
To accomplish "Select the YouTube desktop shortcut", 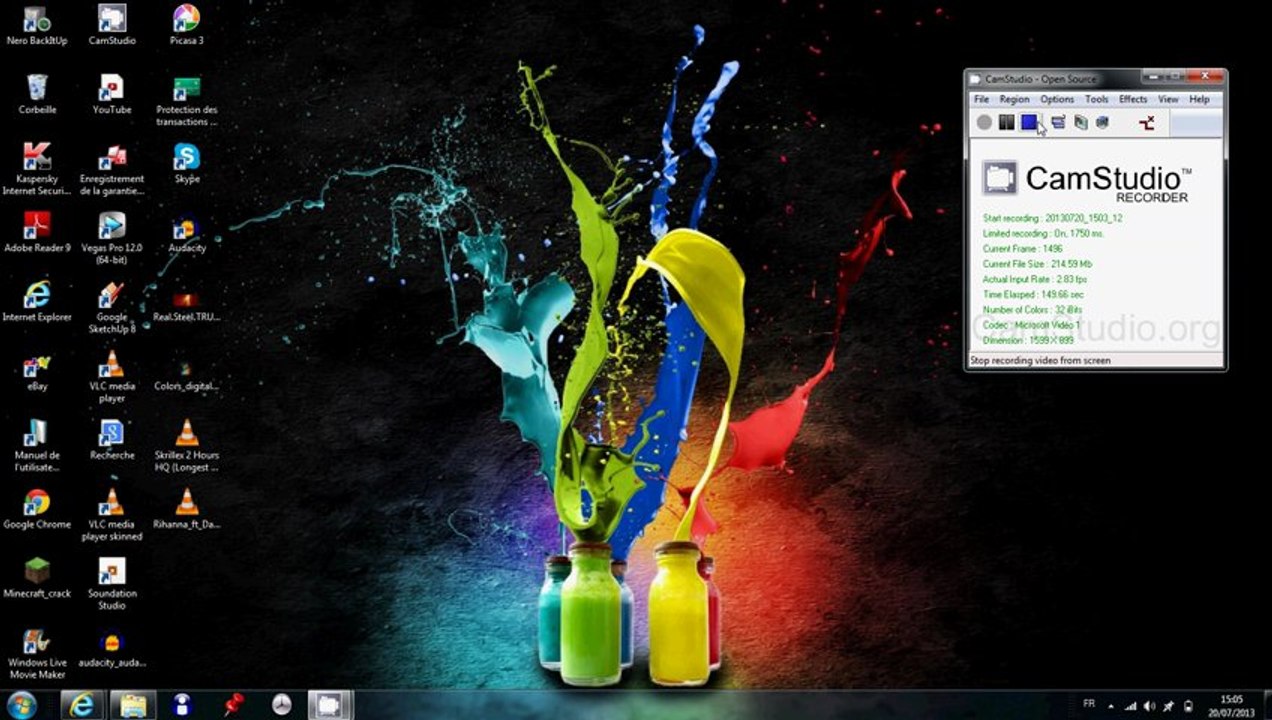I will pos(112,94).
